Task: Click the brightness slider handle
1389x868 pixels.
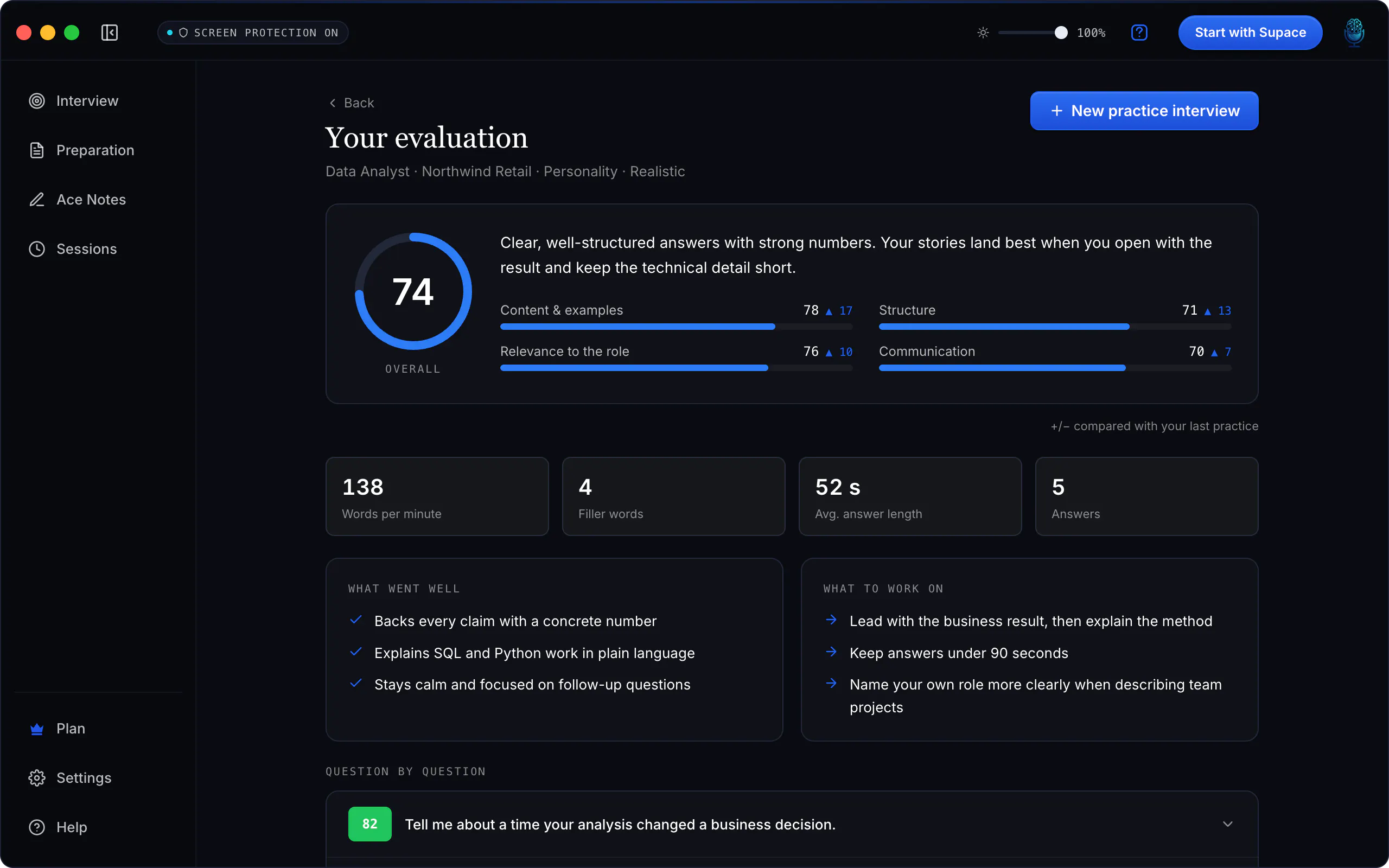Action: click(1061, 33)
